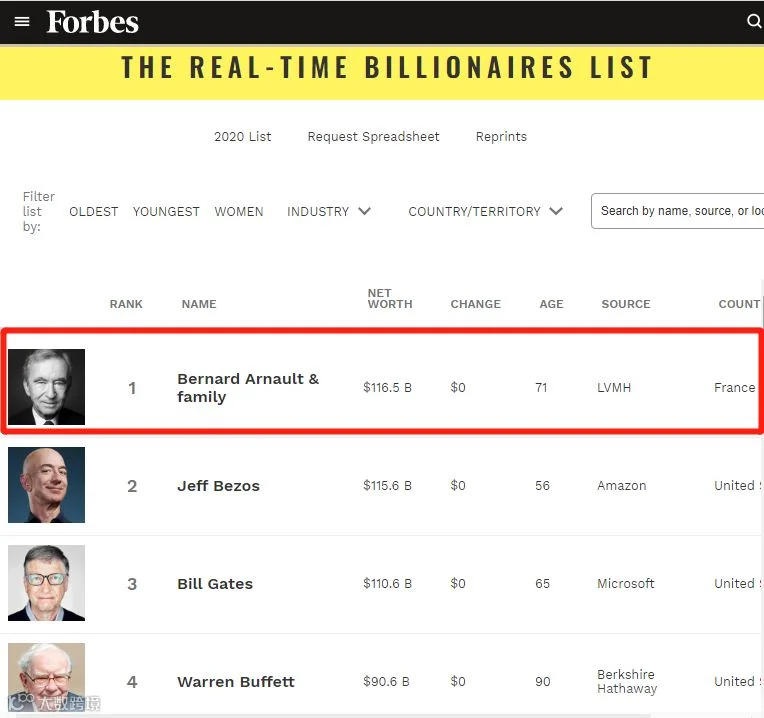Image resolution: width=764 pixels, height=718 pixels.
Task: Open the search magnifier icon
Action: click(x=754, y=22)
